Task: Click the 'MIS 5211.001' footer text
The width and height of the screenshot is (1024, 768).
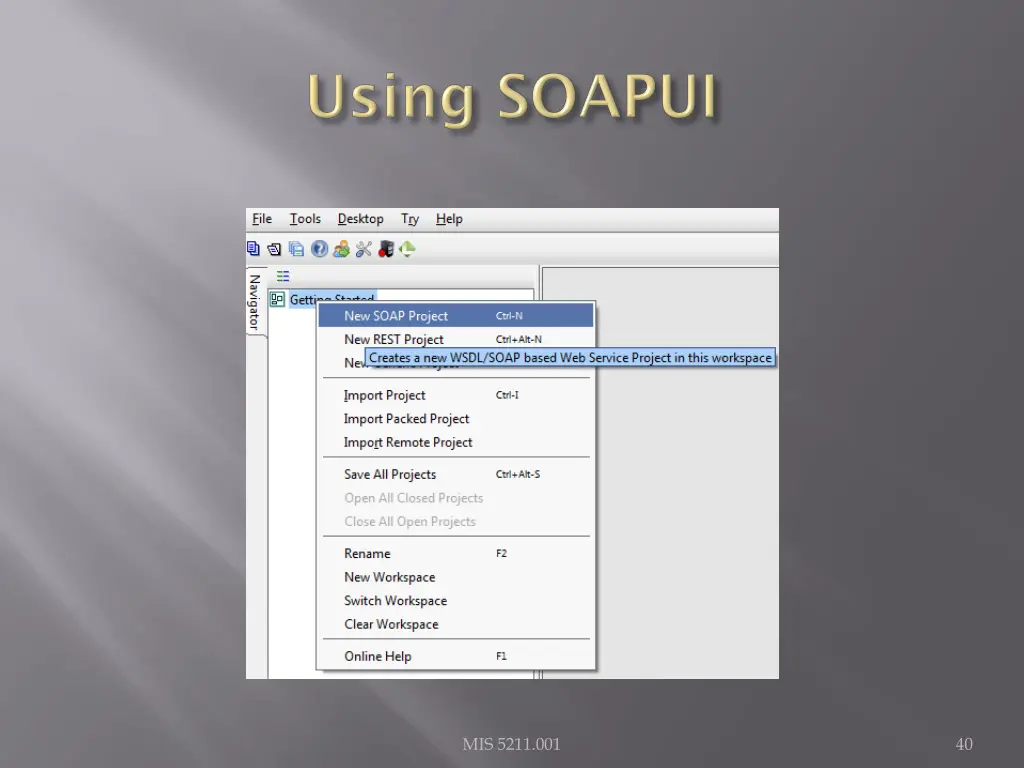Action: (x=511, y=744)
